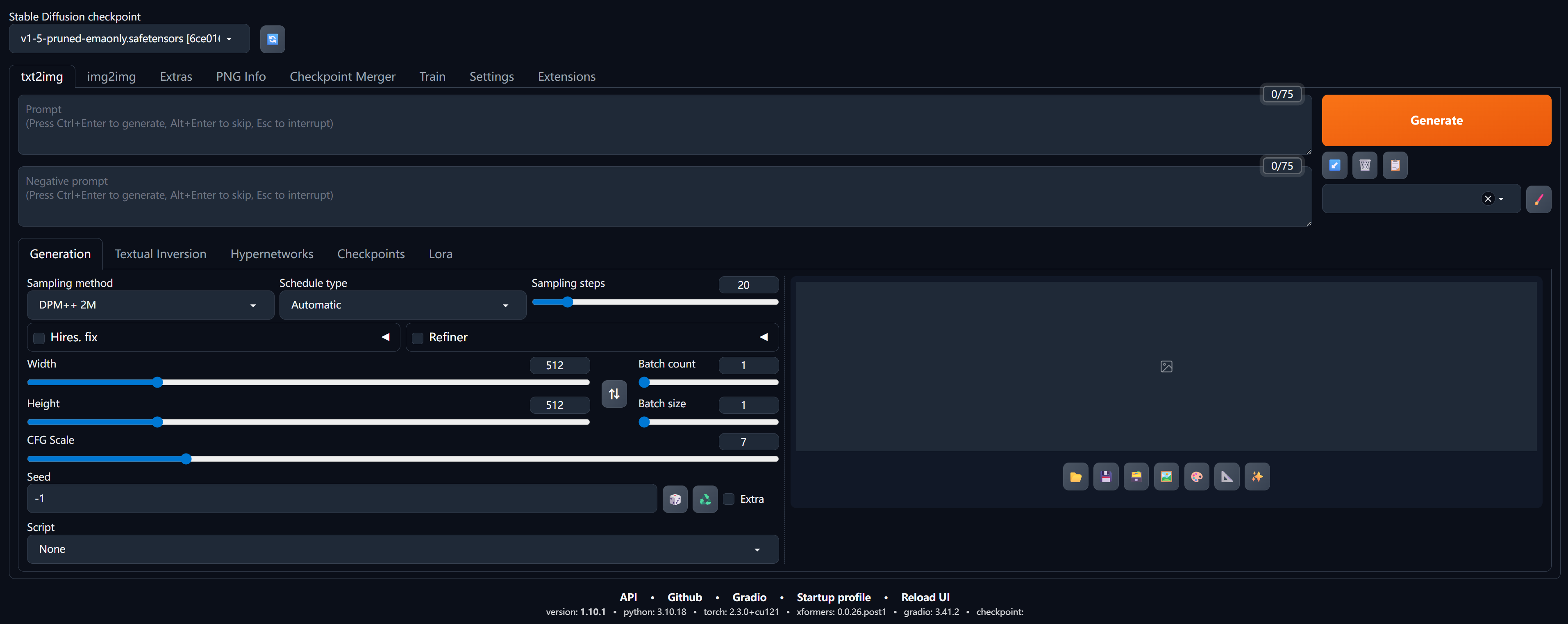Open the Sampling method dropdown
The width and height of the screenshot is (1568, 624).
coord(150,305)
